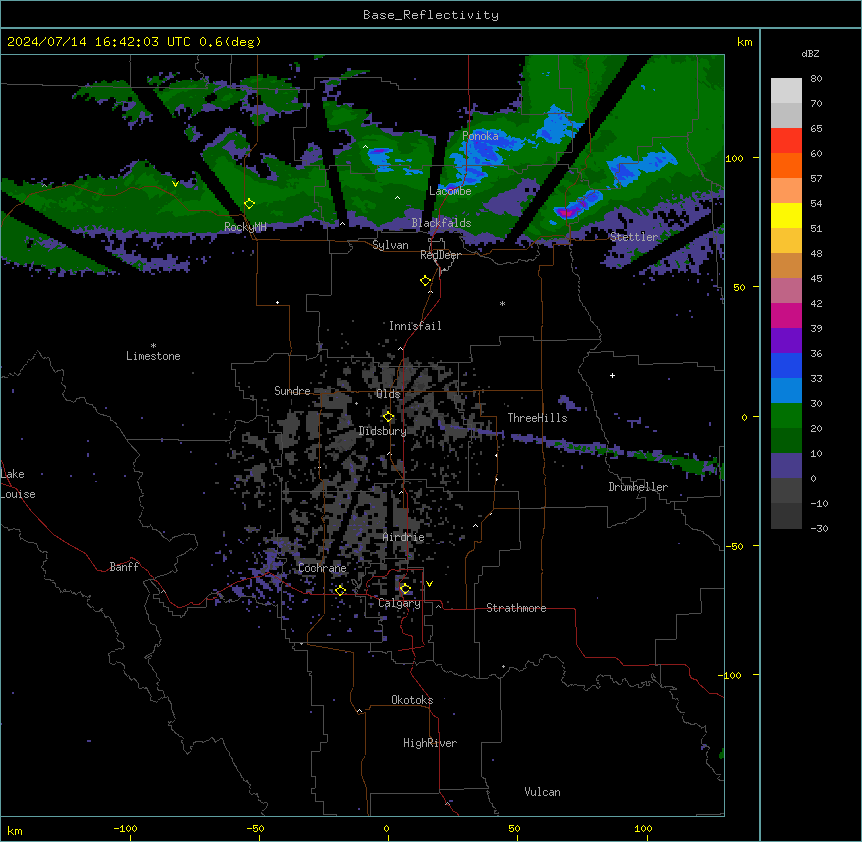Viewport: 862px width, 842px height.
Task: Click the ThreeHills label
Action: click(537, 418)
